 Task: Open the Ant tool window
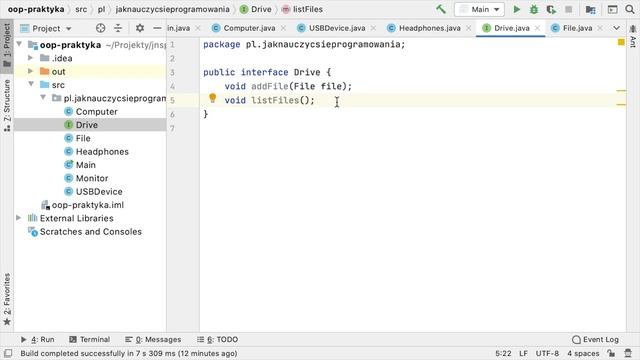coord(632,36)
